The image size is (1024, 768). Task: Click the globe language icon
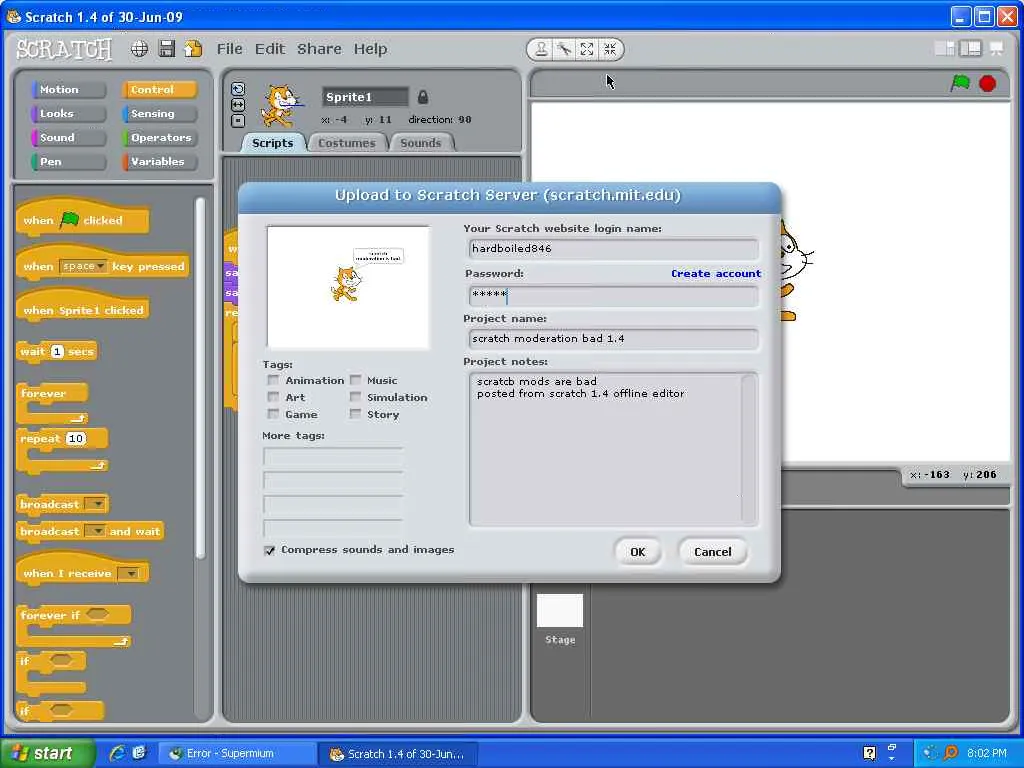(x=139, y=49)
